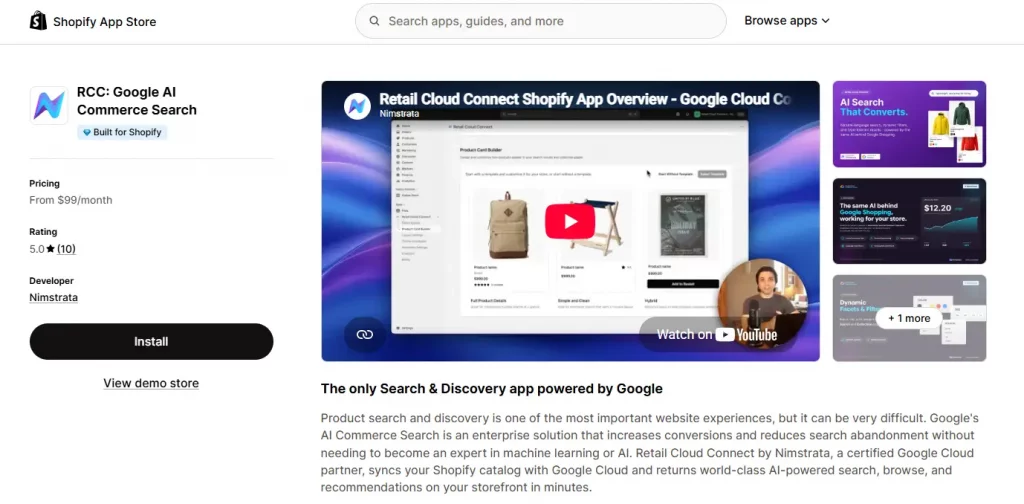The width and height of the screenshot is (1024, 504).
Task: Click the Install button
Action: pos(152,341)
